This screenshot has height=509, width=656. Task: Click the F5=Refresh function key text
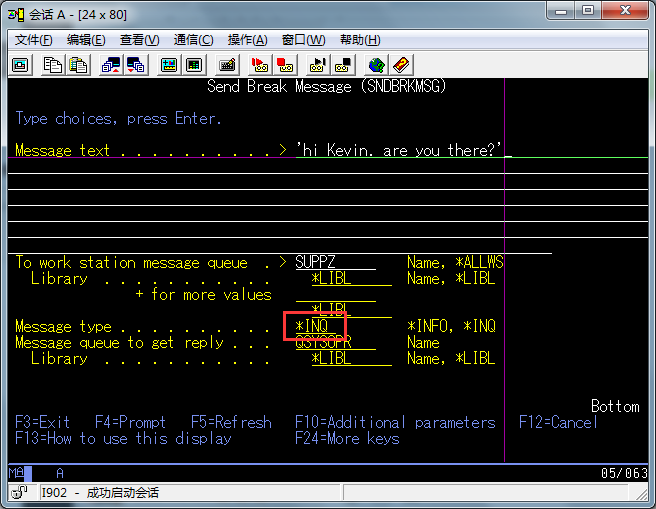(x=231, y=422)
